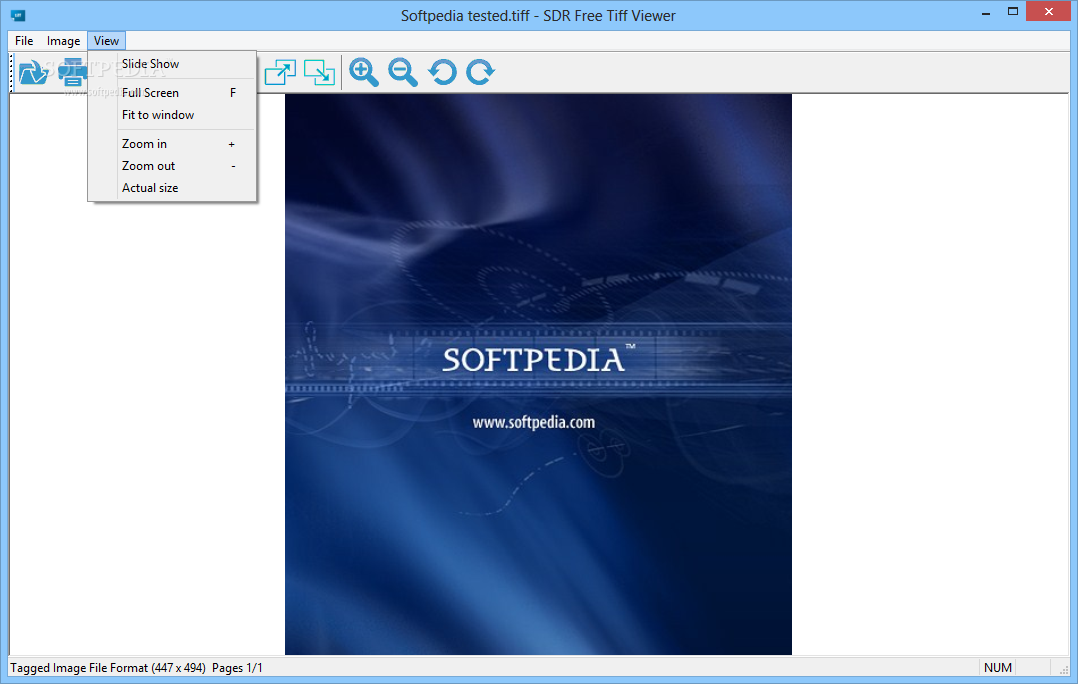Maximize the Tiff Viewer window
The width and height of the screenshot is (1078, 684).
(x=1013, y=12)
